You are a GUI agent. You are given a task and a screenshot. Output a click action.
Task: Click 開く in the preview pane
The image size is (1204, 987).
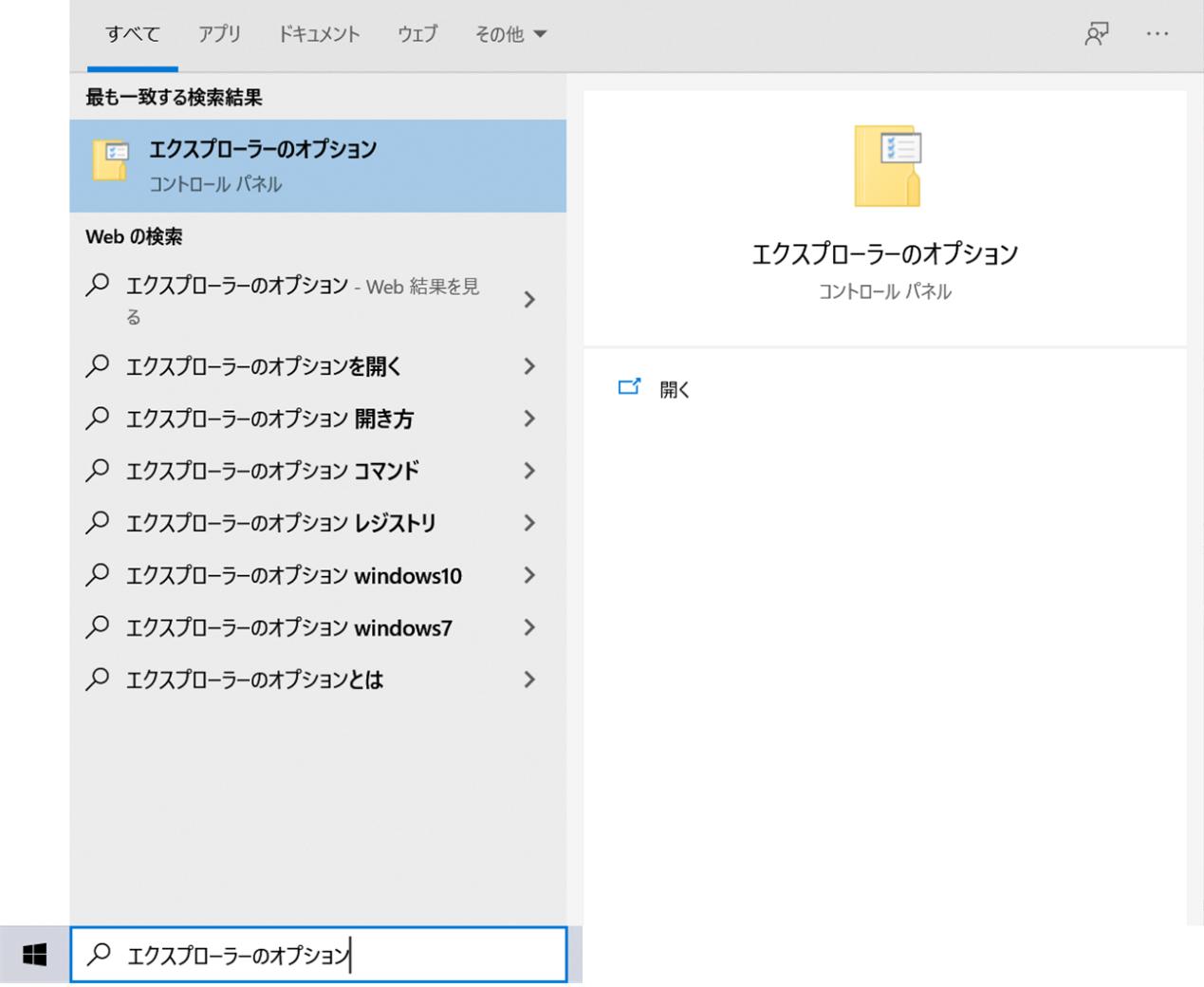click(x=675, y=389)
